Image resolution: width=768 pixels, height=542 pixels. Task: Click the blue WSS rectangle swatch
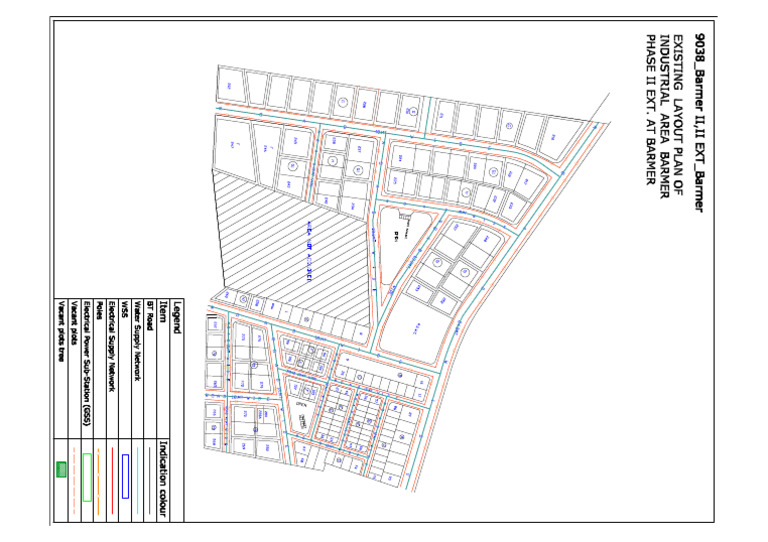coord(125,476)
